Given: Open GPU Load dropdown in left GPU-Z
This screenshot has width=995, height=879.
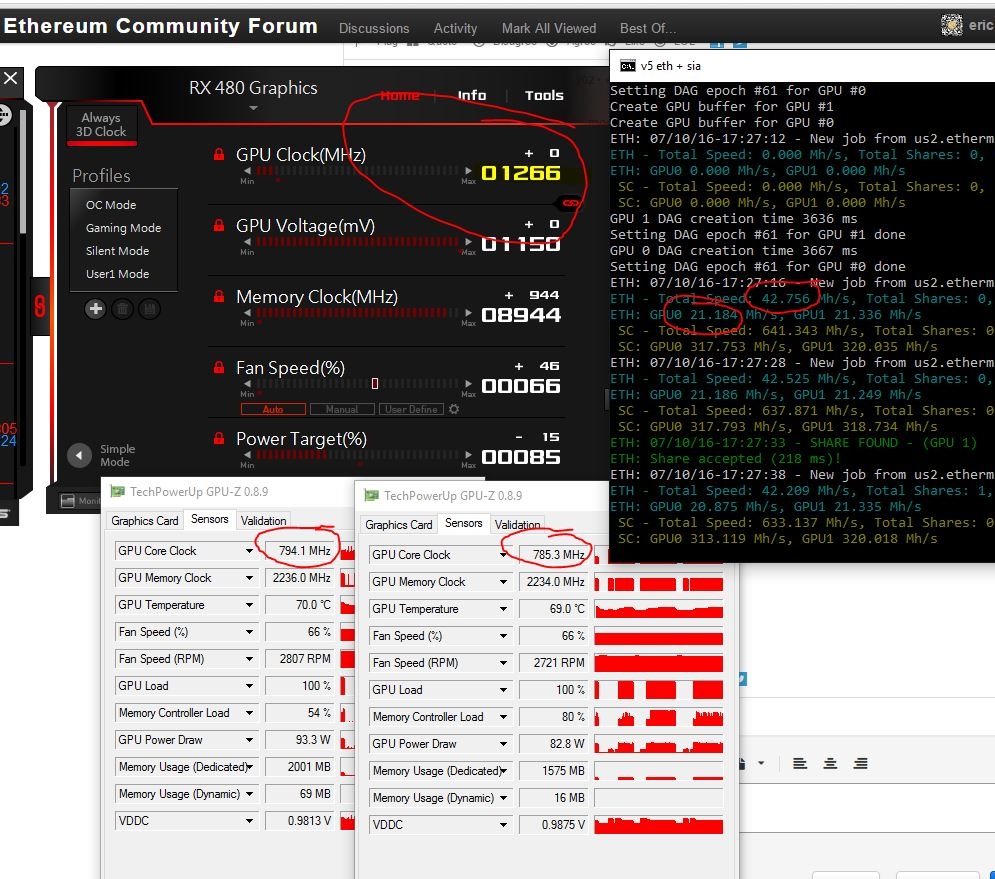Looking at the screenshot, I should 249,686.
